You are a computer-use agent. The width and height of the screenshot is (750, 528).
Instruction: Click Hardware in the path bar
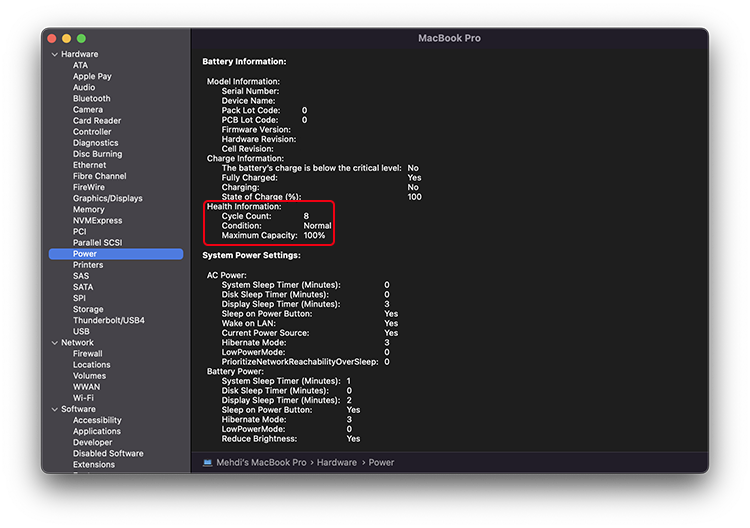337,462
